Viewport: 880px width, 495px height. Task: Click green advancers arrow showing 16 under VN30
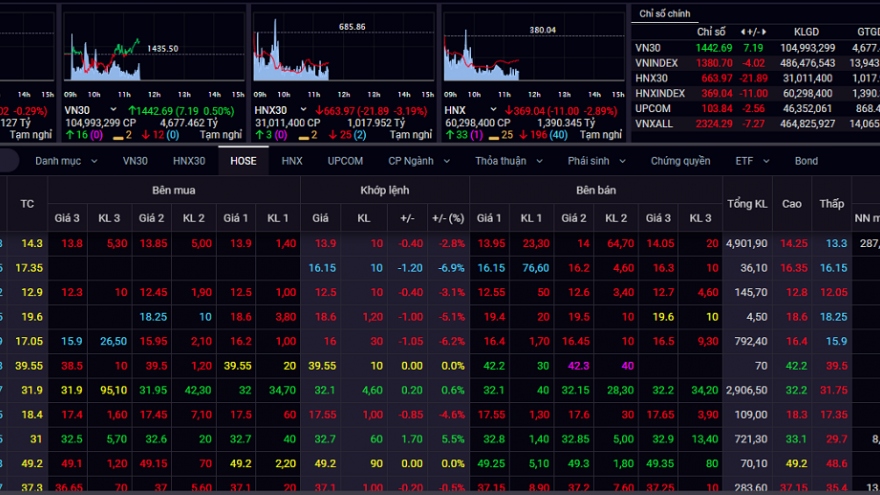[68, 134]
